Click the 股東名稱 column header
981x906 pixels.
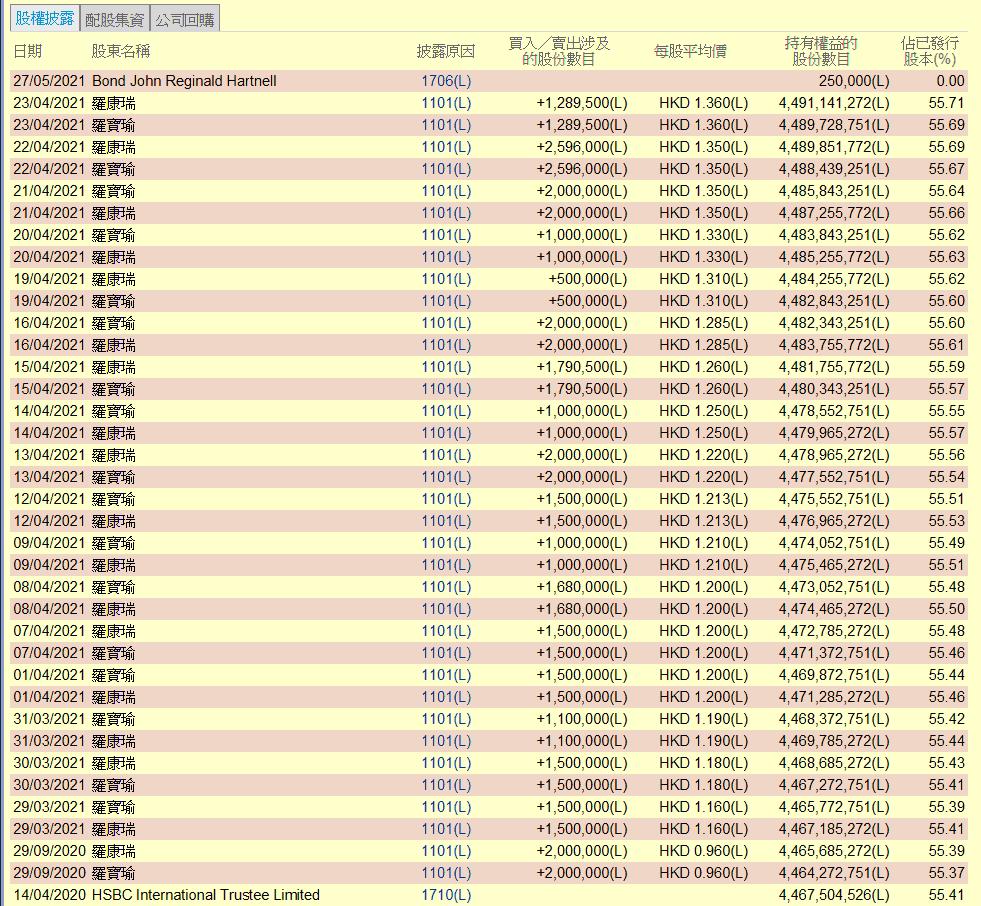click(121, 51)
